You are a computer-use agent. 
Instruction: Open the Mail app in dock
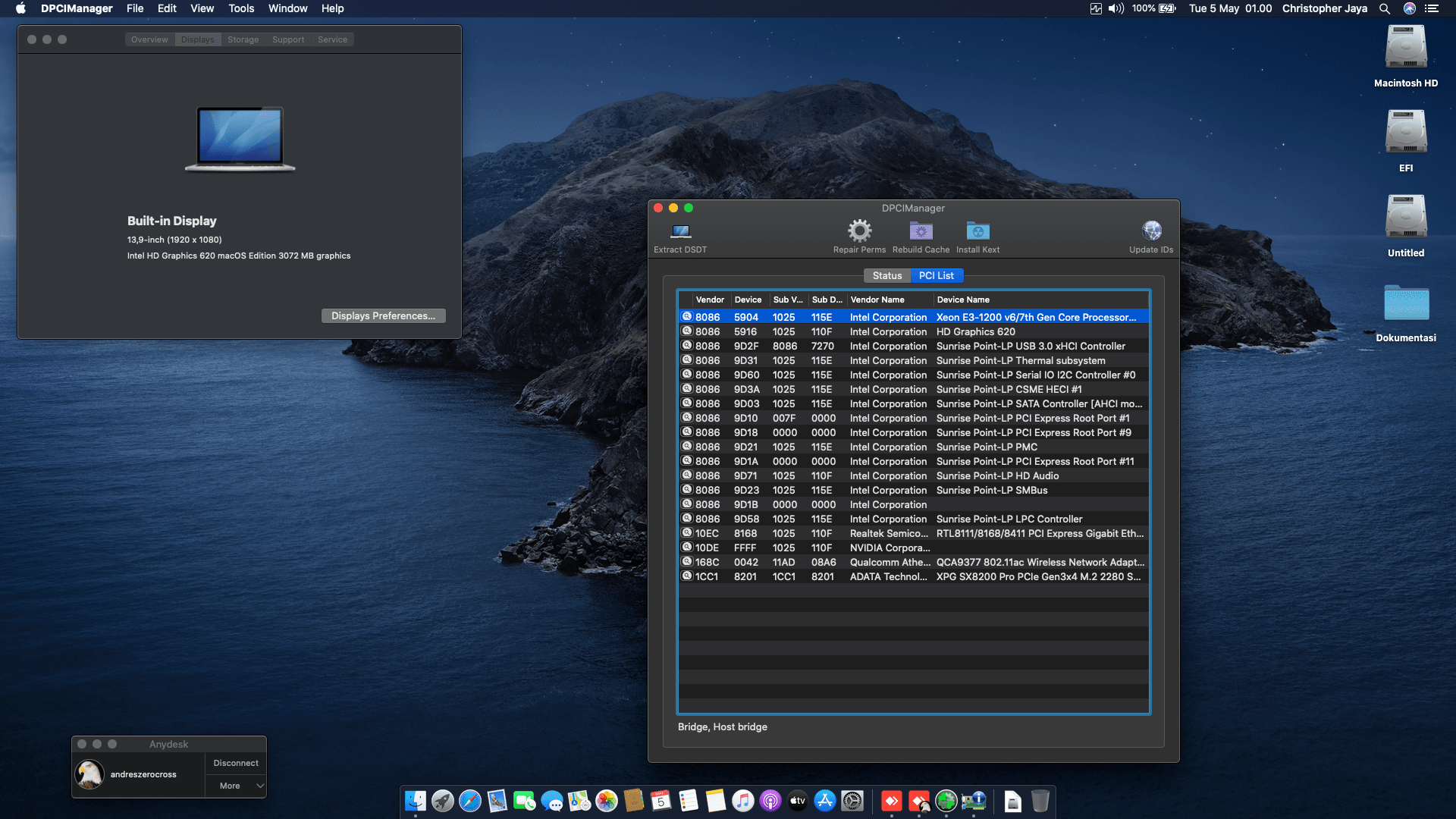pyautogui.click(x=497, y=801)
